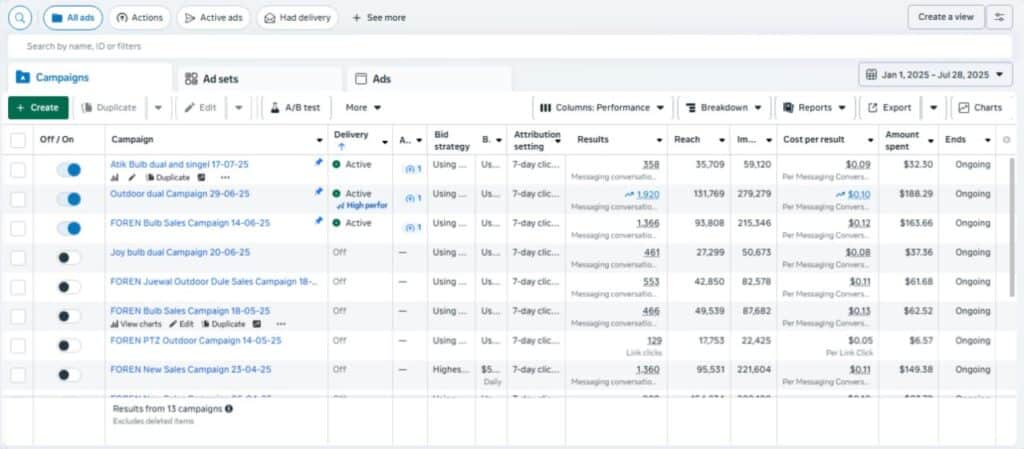Open FOREN PTZ Outdoor Campaign 14-05-25 link
The height and width of the screenshot is (449, 1024).
click(196, 340)
